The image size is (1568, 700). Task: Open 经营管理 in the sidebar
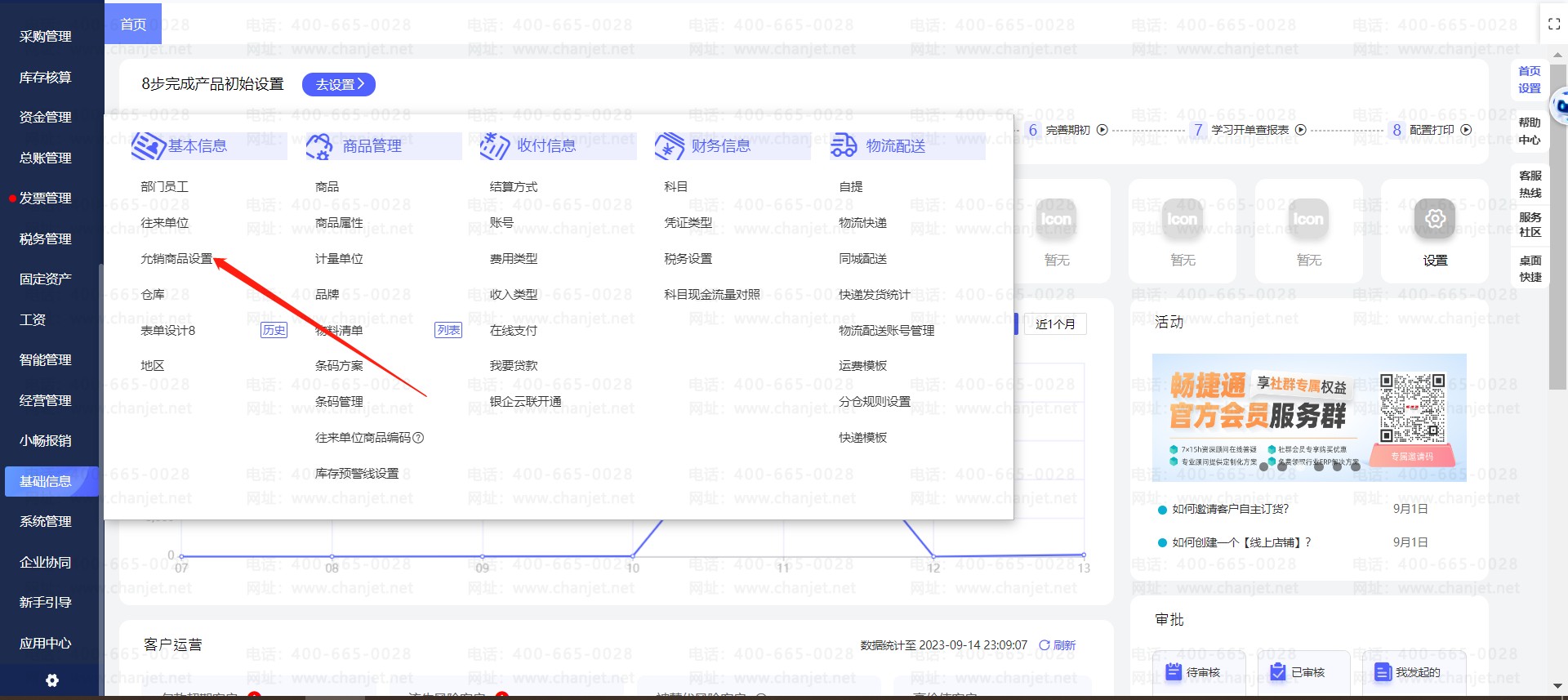coord(46,401)
